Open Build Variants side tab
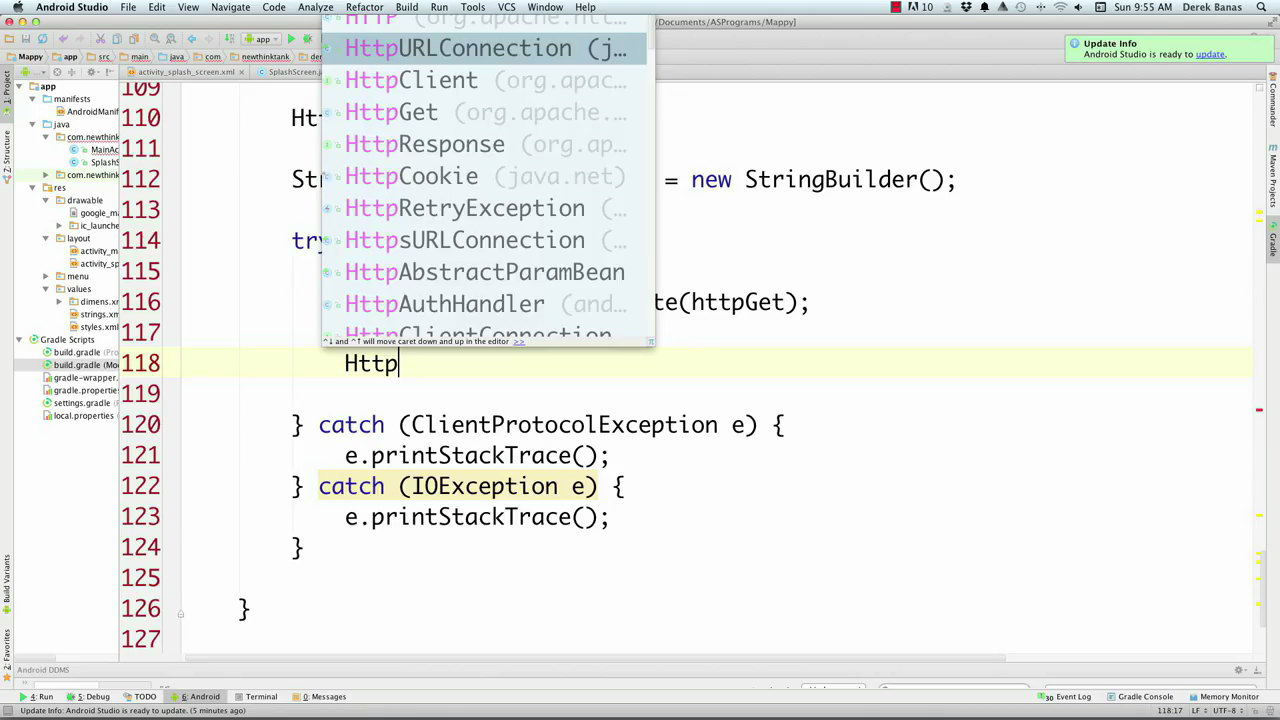The image size is (1280, 720). click(x=6, y=585)
